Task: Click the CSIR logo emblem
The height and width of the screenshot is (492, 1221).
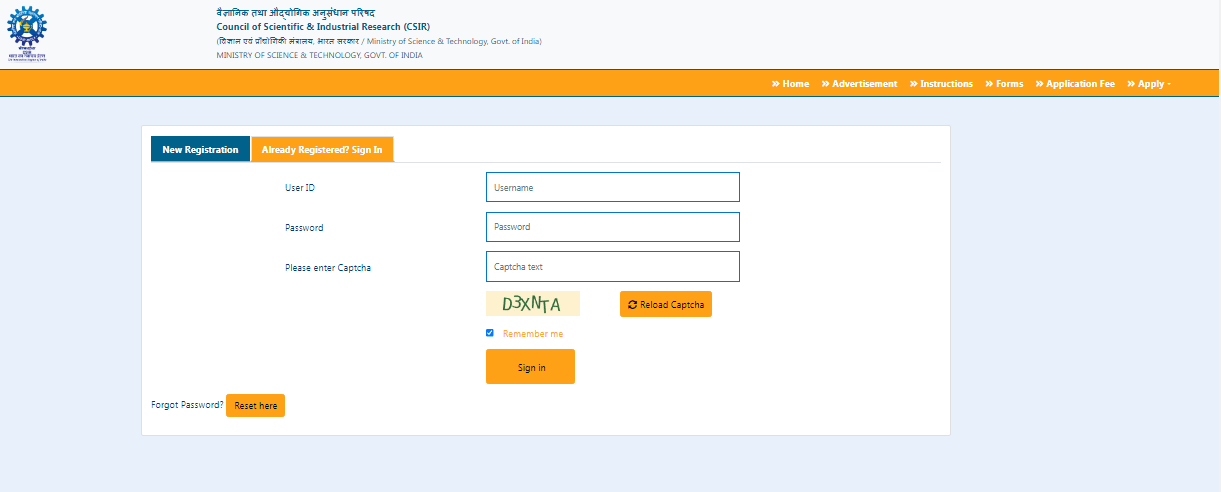Action: (27, 33)
